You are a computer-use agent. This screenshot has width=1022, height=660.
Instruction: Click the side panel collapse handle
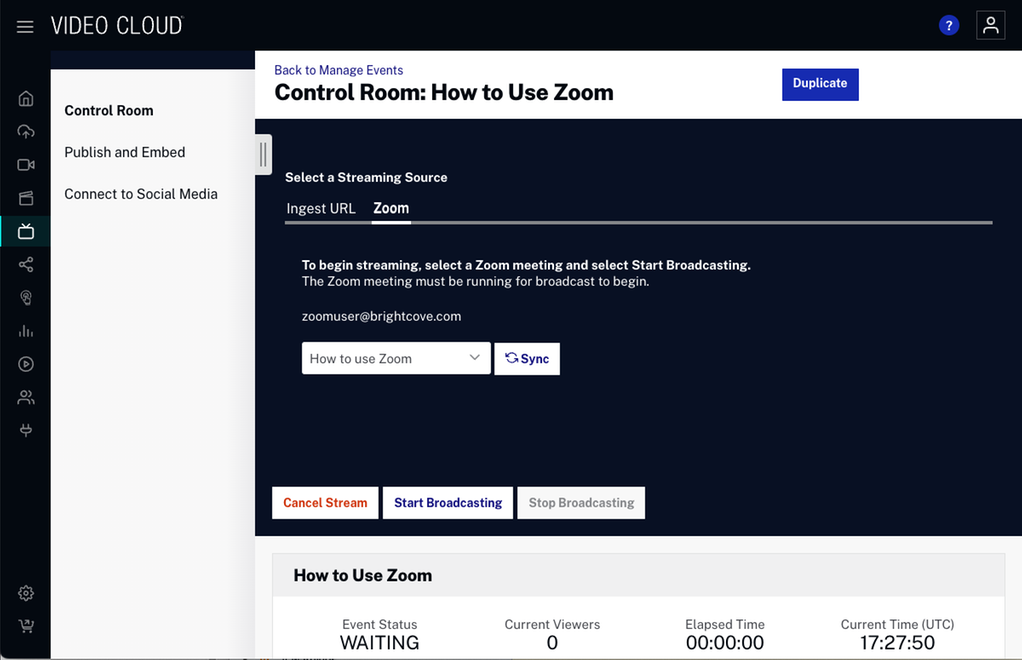click(x=263, y=154)
